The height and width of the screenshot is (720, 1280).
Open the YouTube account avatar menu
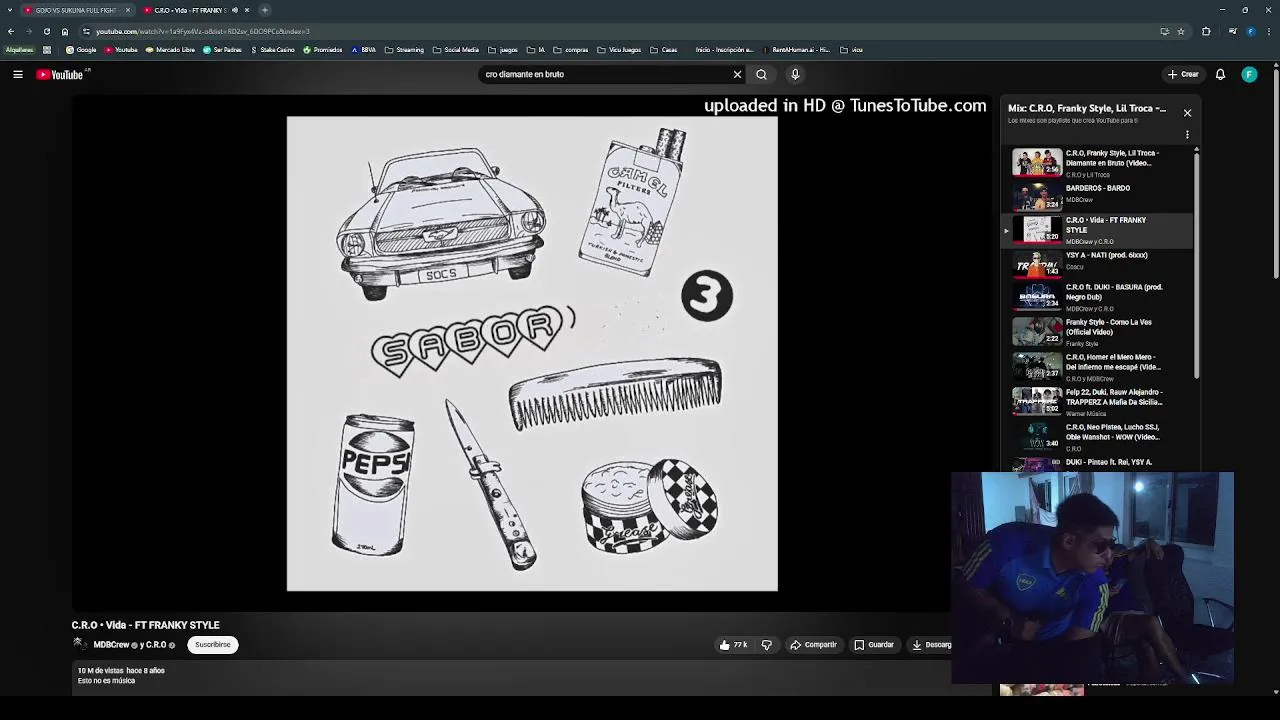[1249, 74]
